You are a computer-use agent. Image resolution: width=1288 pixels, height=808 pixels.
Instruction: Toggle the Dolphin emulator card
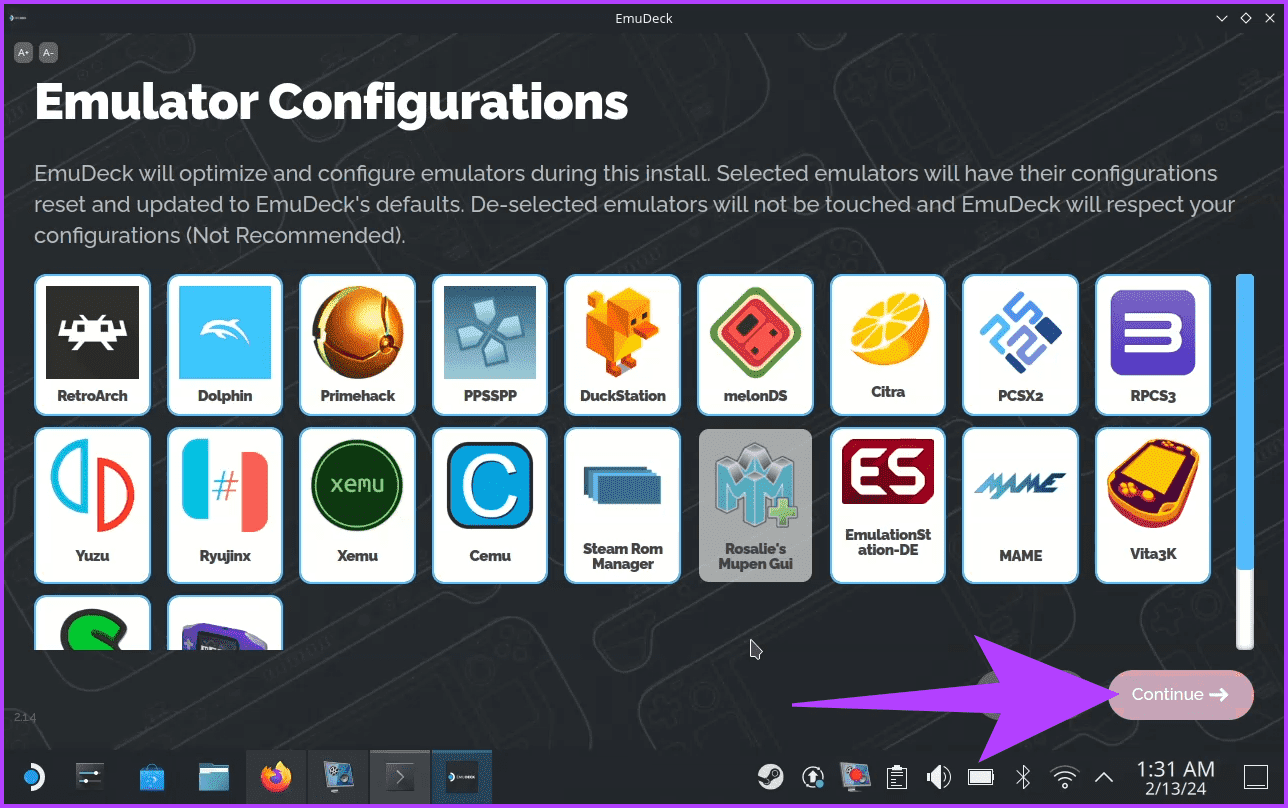[225, 345]
